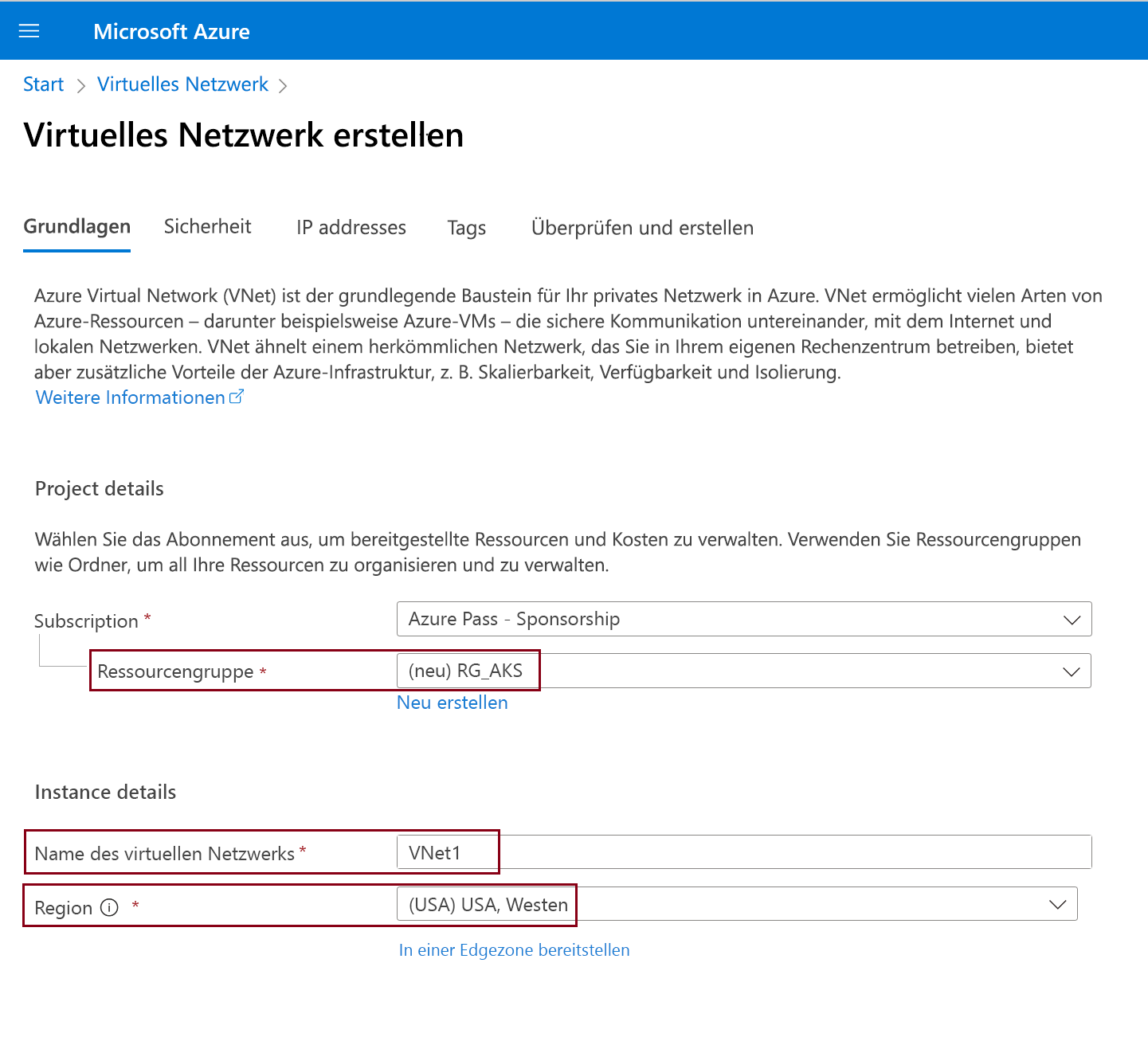Click the Virtuelles Netzwerk erstellen title
The width and height of the screenshot is (1148, 1045).
[x=244, y=135]
